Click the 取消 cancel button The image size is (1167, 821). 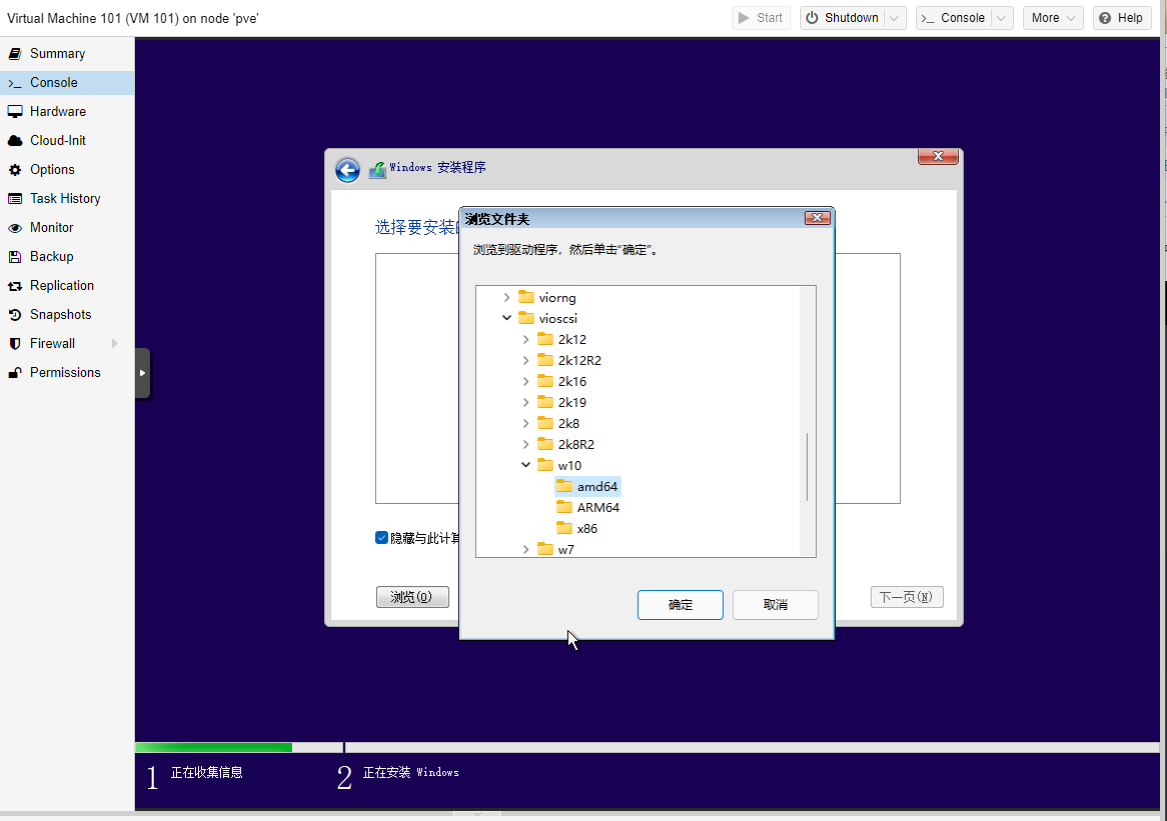(x=776, y=604)
